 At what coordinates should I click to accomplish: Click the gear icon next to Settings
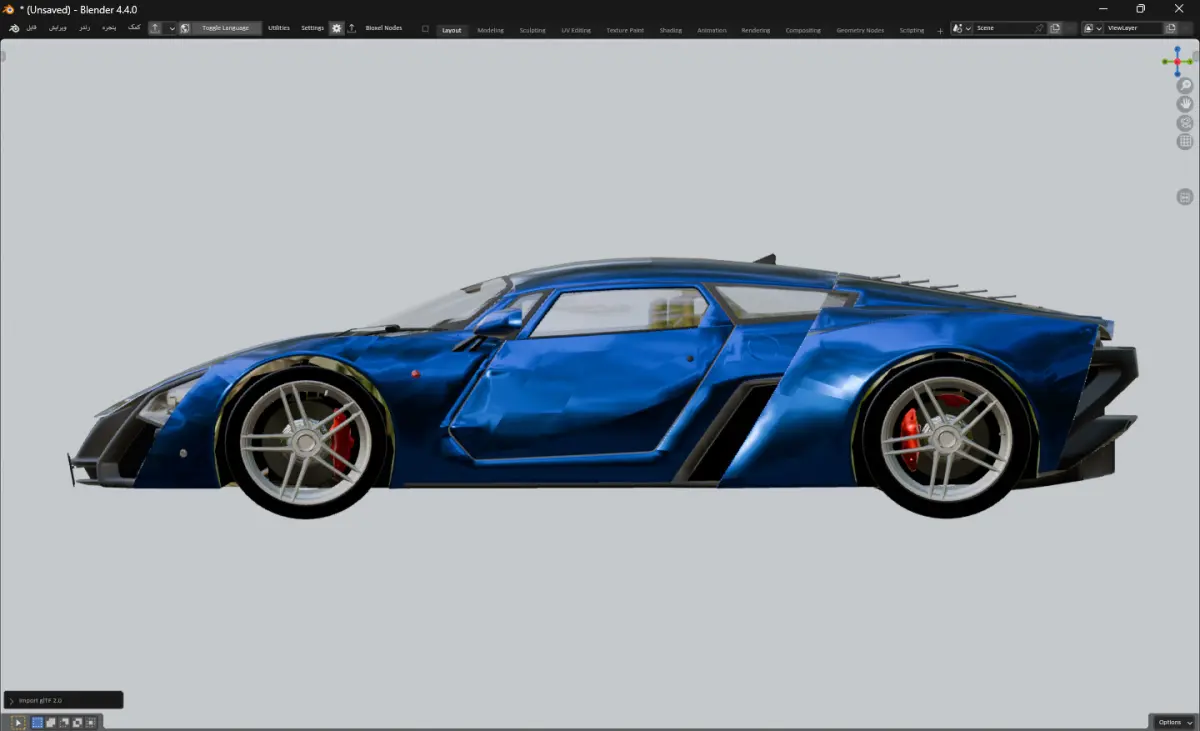point(337,28)
